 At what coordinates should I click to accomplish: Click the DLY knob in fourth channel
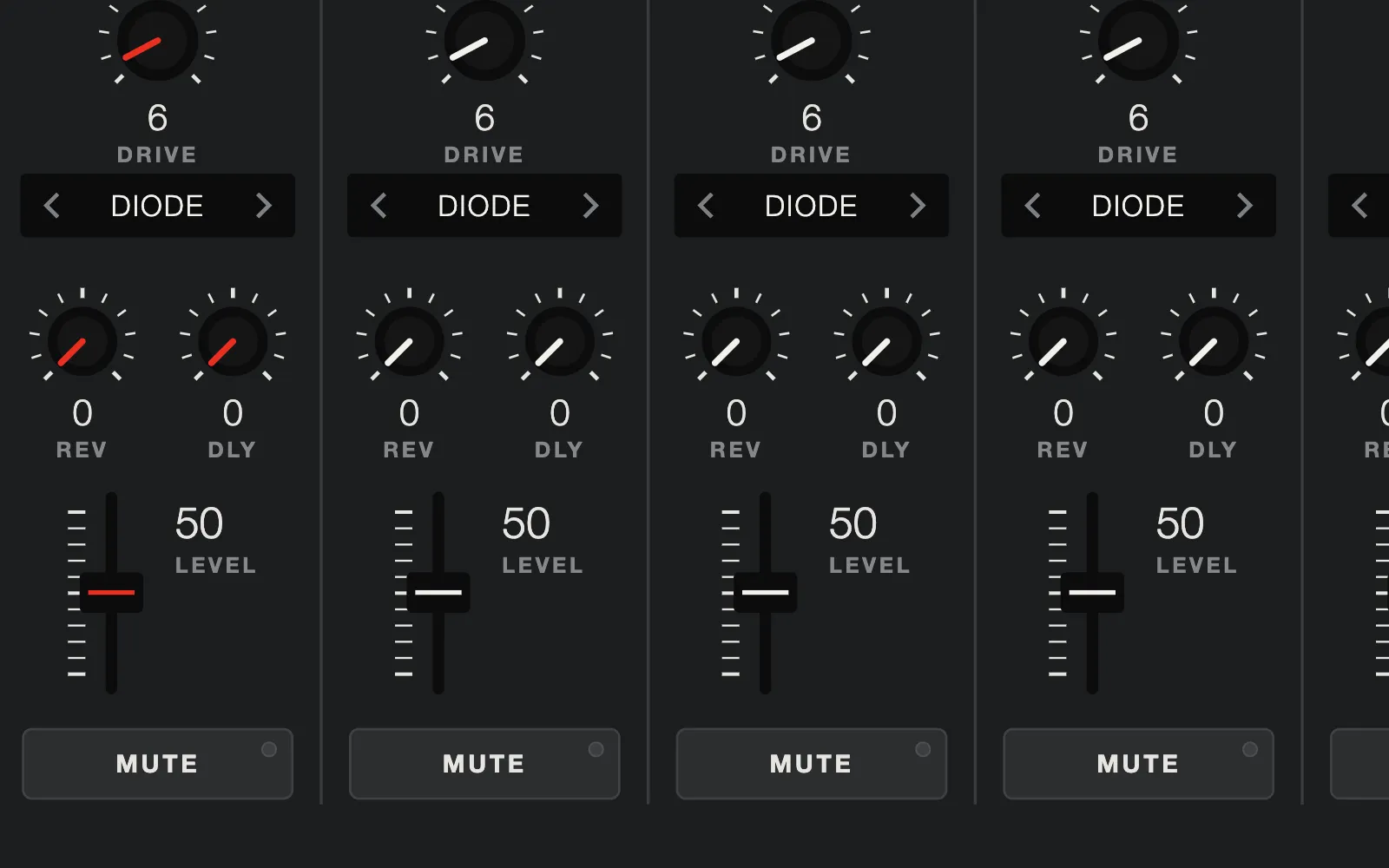coord(1214,341)
